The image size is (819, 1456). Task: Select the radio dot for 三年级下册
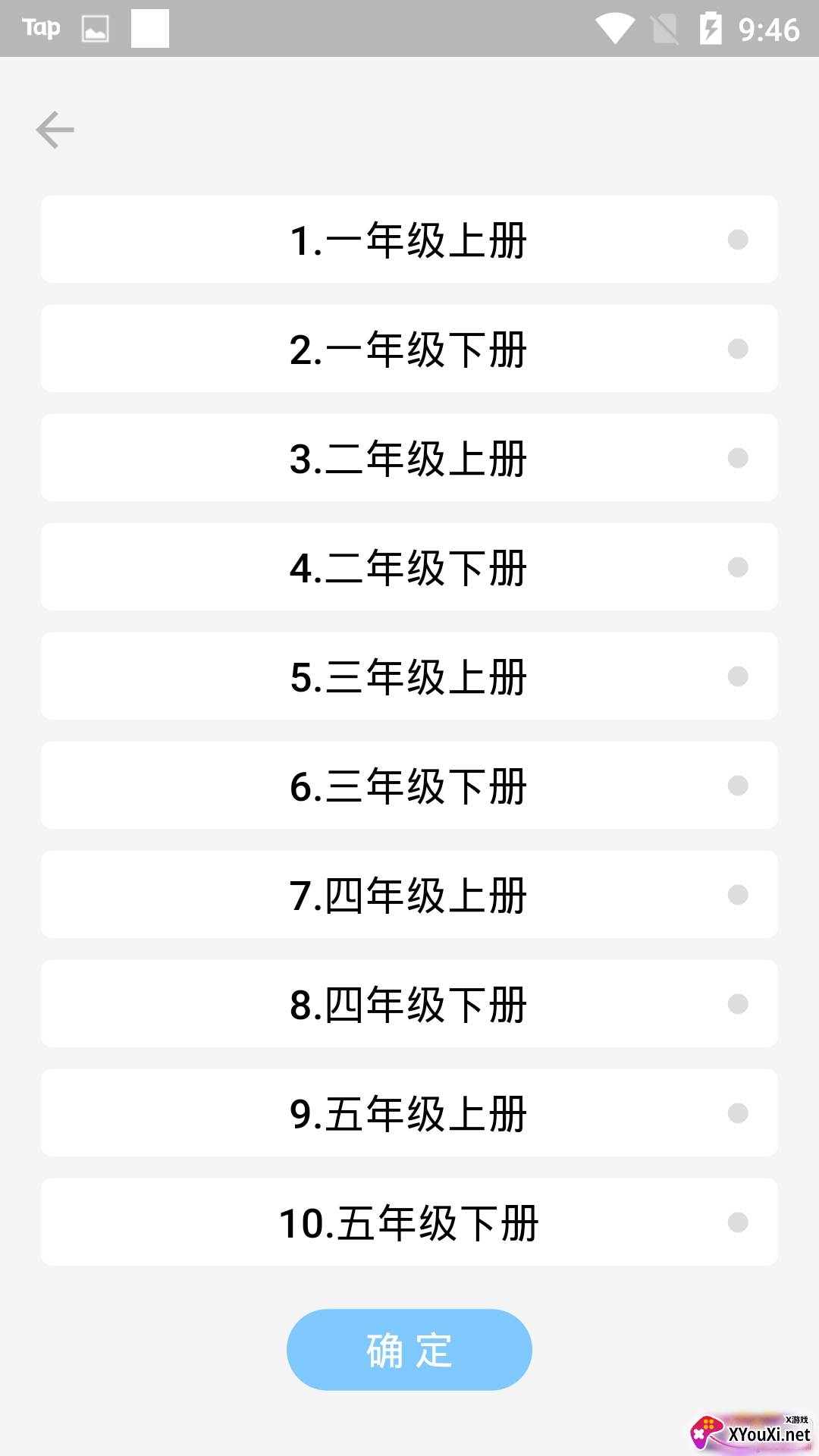(x=736, y=786)
